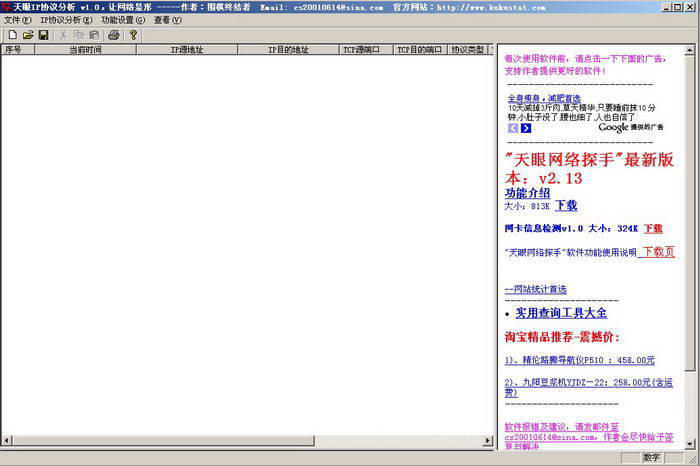Click the 当前时间 column header
The image size is (700, 466).
click(85, 49)
